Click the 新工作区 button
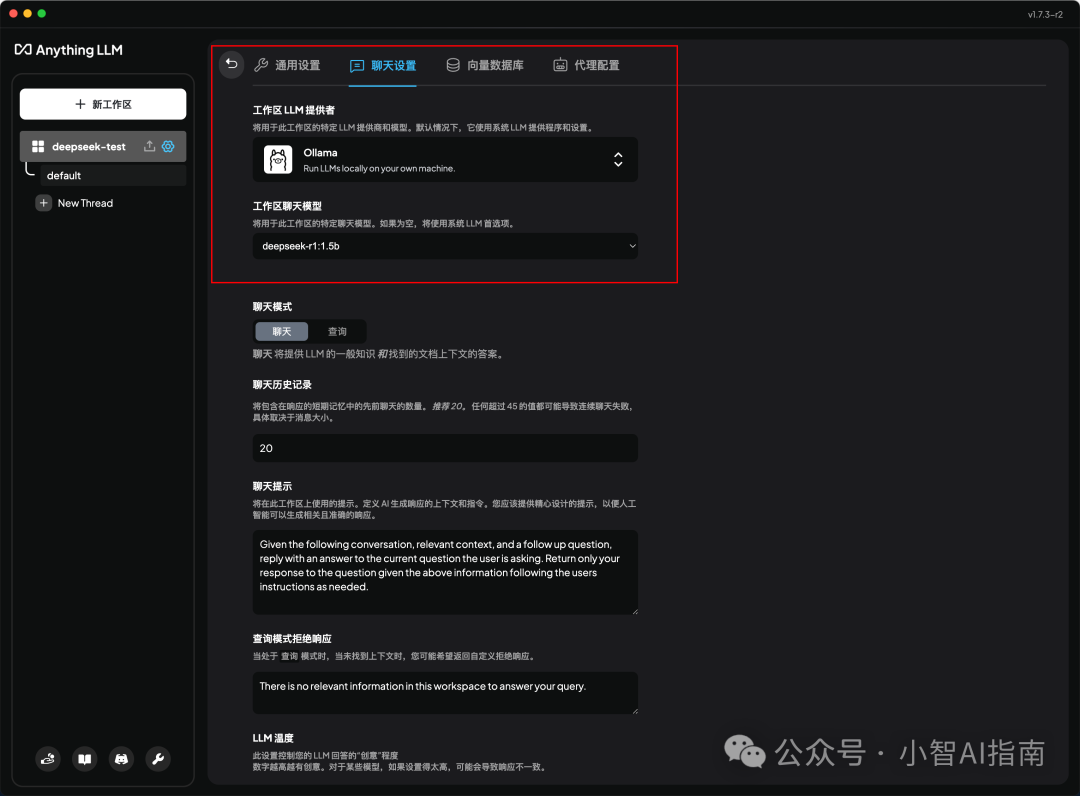The width and height of the screenshot is (1080, 796). coord(103,104)
